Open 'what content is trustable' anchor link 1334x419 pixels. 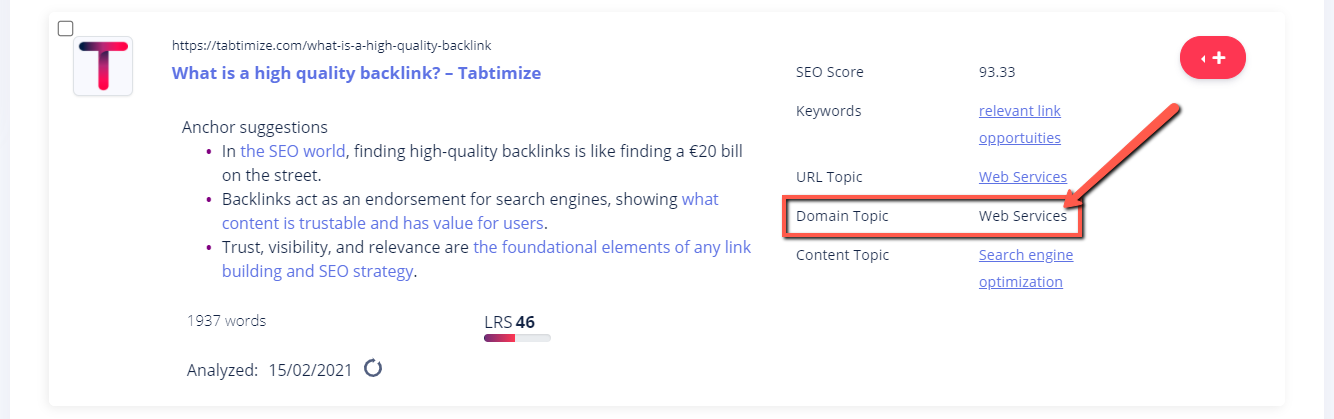pyautogui.click(x=470, y=211)
